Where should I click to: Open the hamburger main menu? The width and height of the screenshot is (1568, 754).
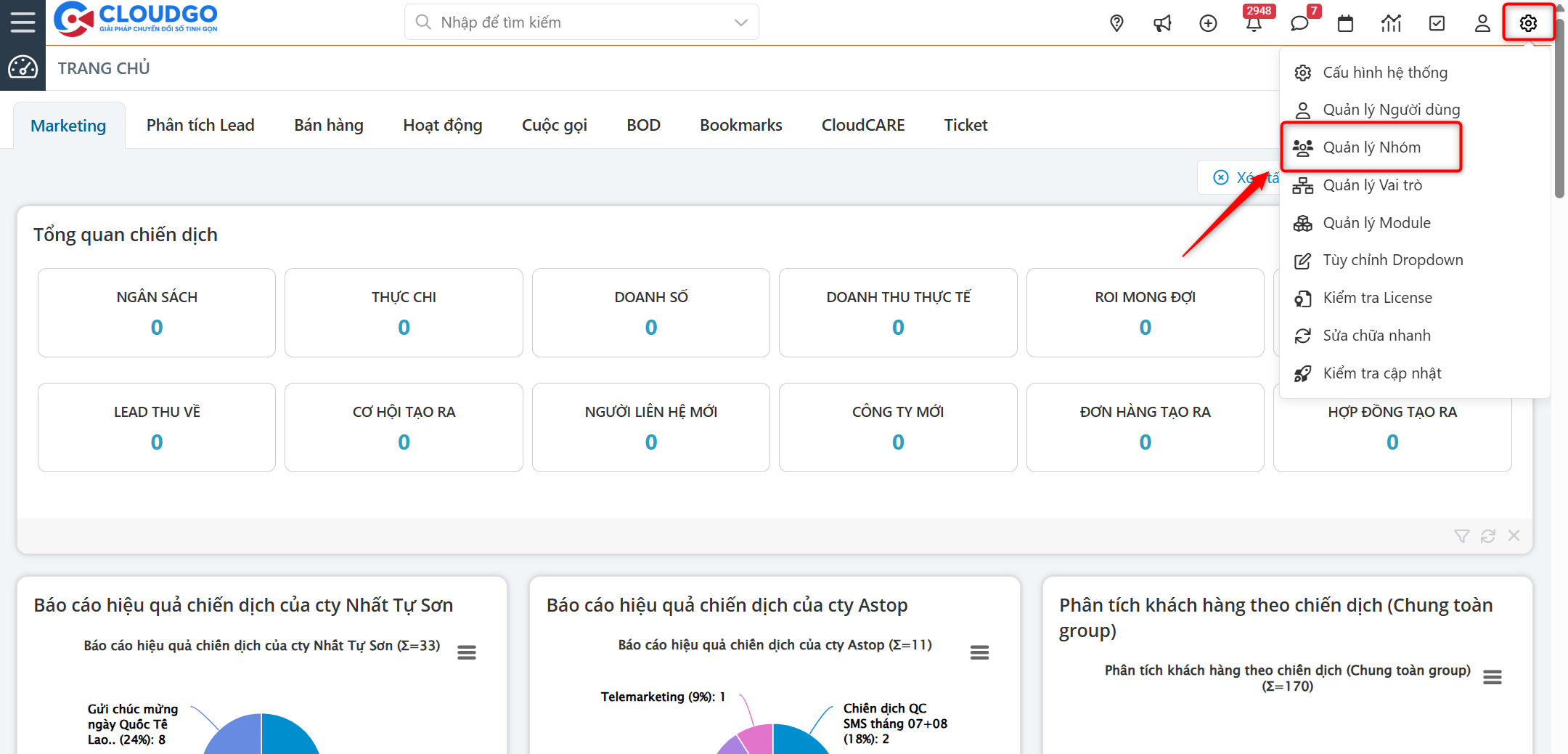pos(23,22)
